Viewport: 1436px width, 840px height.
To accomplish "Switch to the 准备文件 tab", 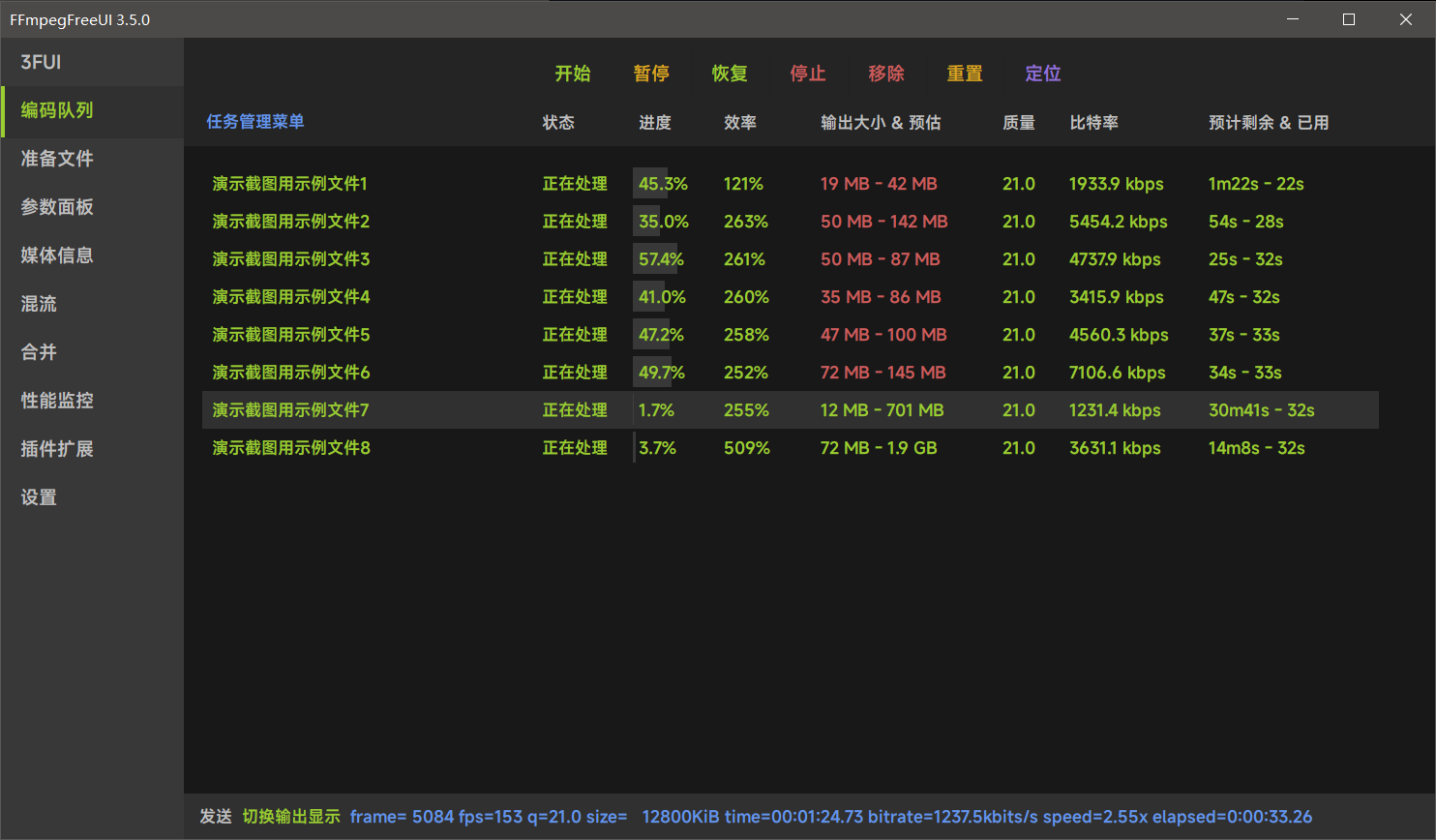I will point(57,159).
